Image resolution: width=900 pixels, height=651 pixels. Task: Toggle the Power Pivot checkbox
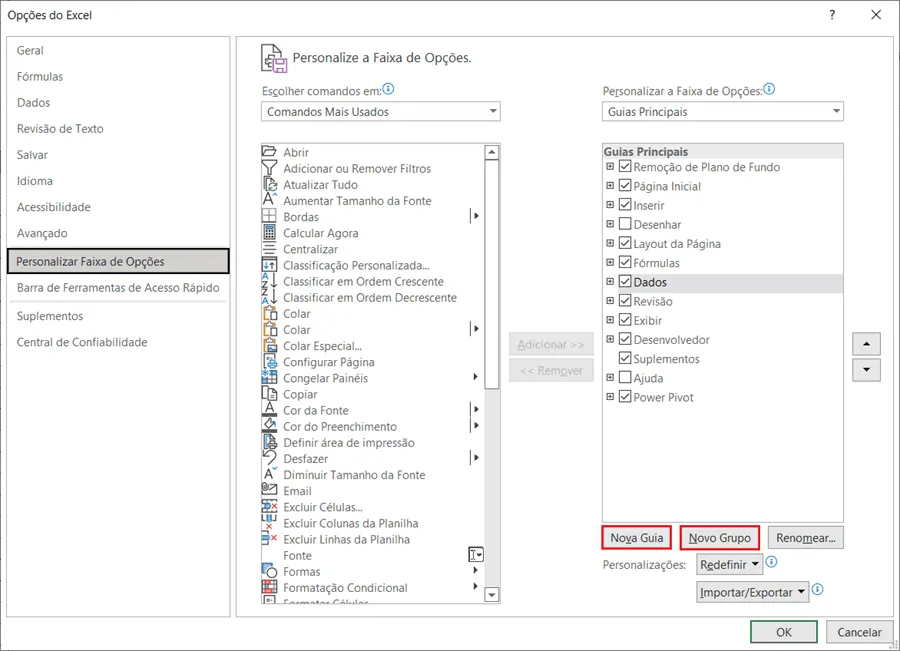[x=625, y=397]
